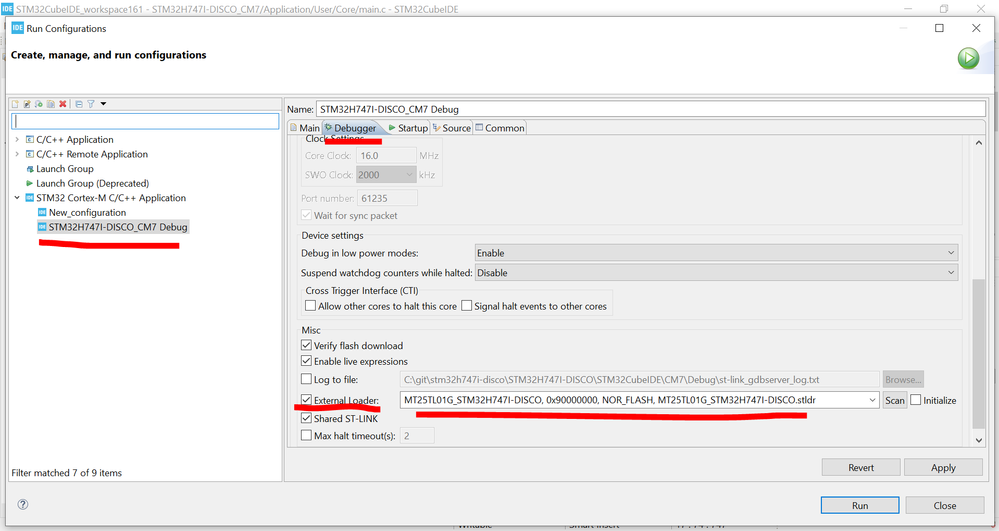Viewport: 999px width, 531px height.
Task: Click the Apply button
Action: point(943,467)
